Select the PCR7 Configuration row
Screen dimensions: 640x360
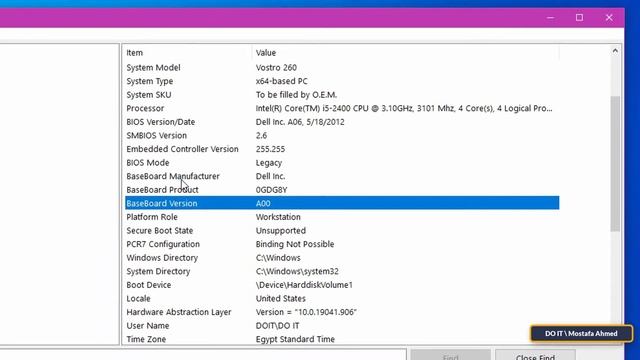(342, 244)
